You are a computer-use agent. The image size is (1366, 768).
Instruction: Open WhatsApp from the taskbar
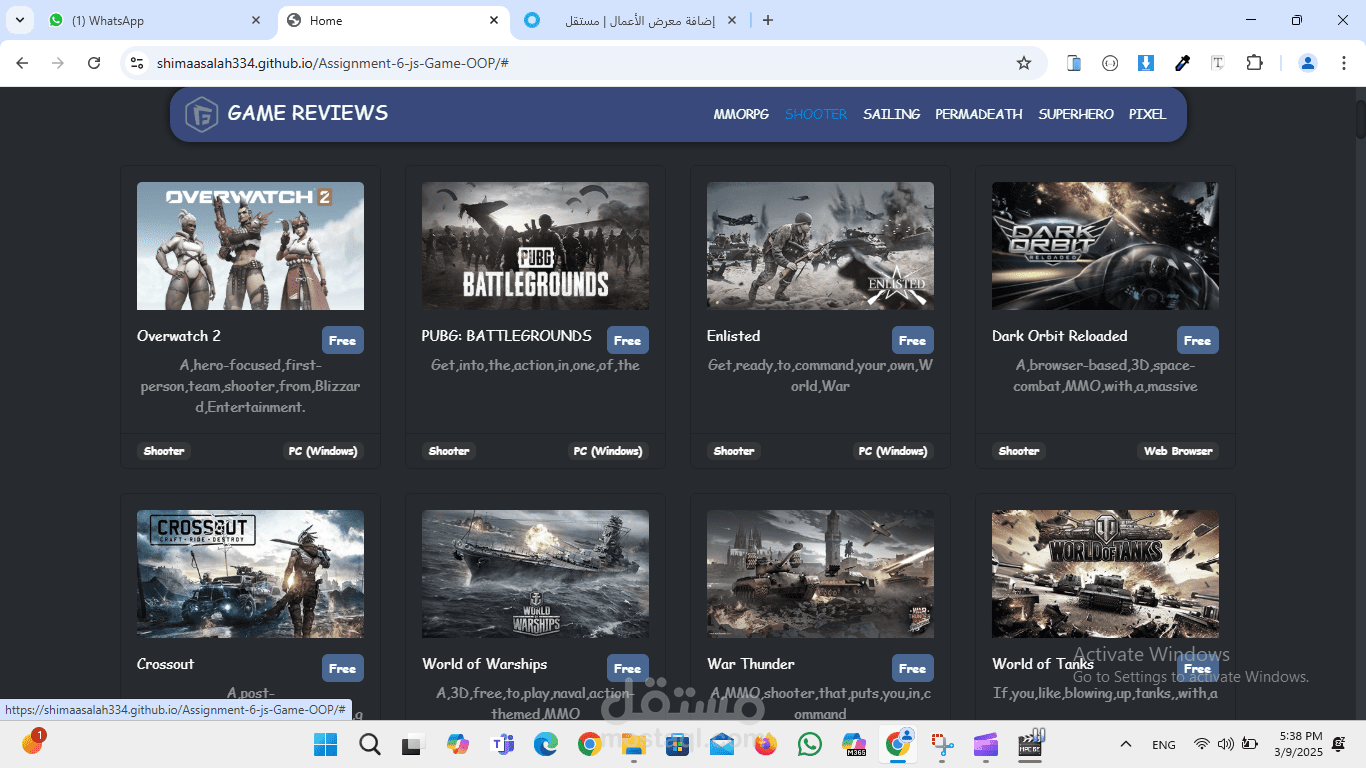(x=810, y=744)
